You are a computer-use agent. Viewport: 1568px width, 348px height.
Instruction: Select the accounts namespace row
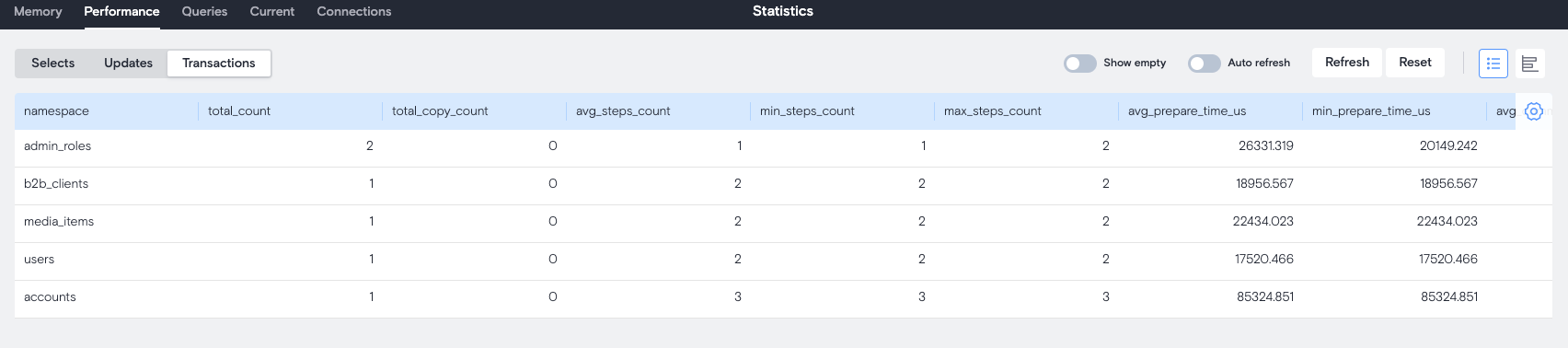(x=783, y=297)
